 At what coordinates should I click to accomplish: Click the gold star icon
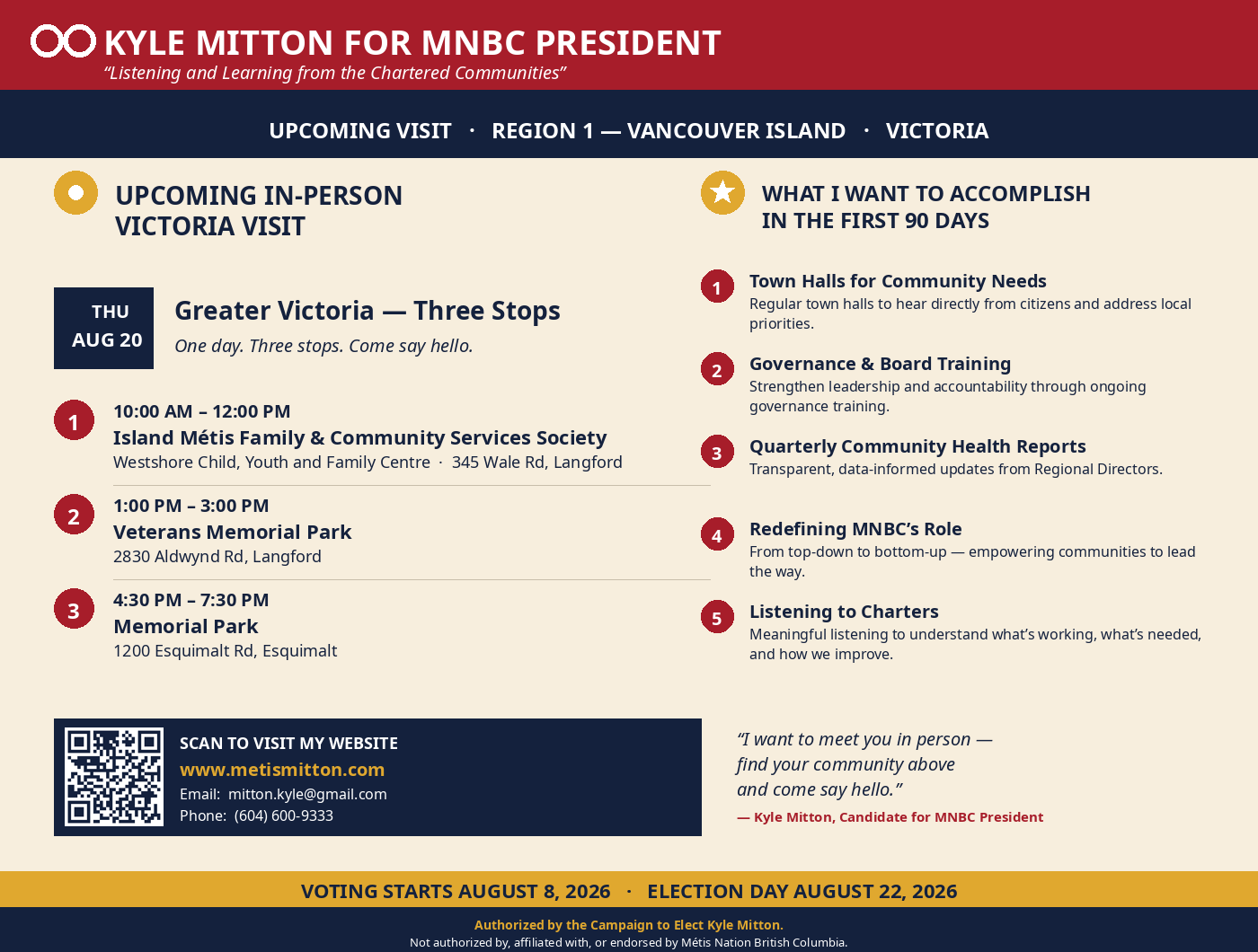[722, 192]
